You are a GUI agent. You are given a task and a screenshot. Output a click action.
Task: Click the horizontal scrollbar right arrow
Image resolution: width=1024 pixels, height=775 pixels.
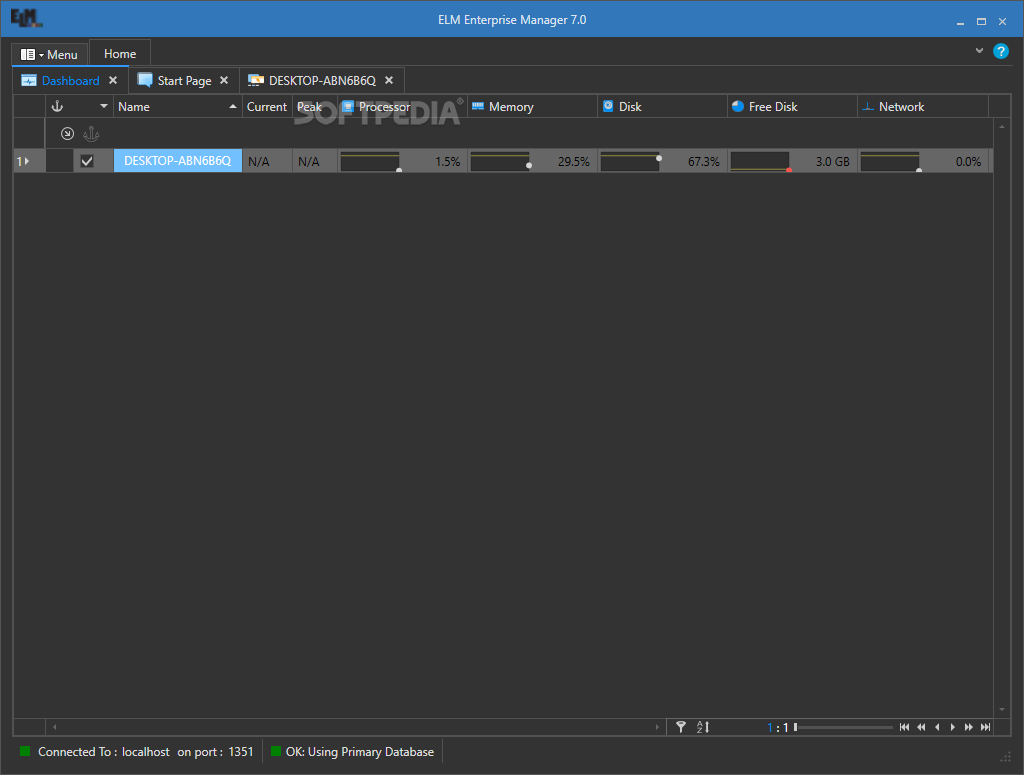pos(657,727)
